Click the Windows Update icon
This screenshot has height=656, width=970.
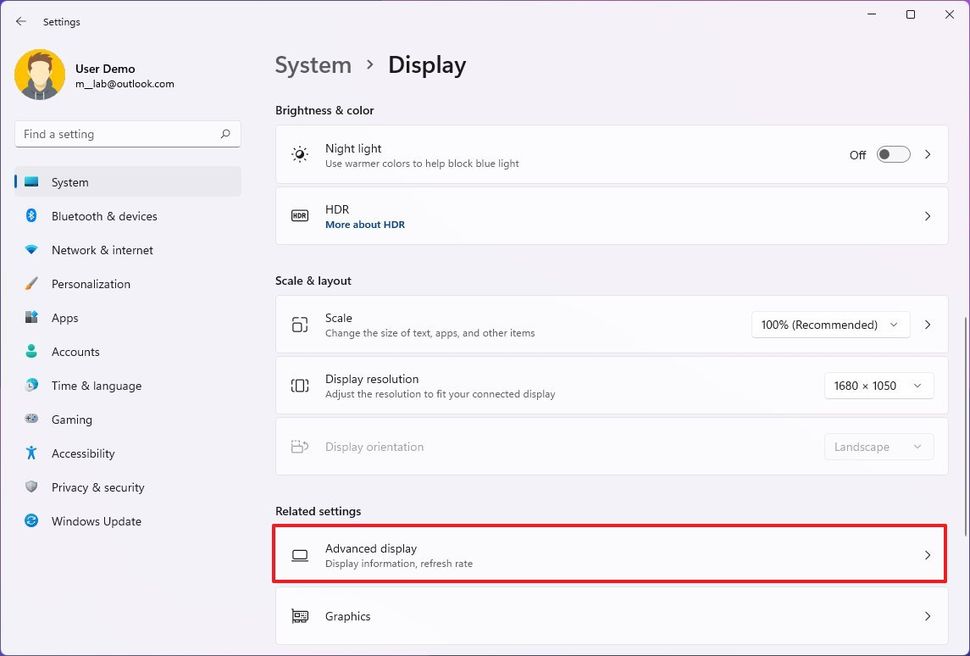click(31, 522)
